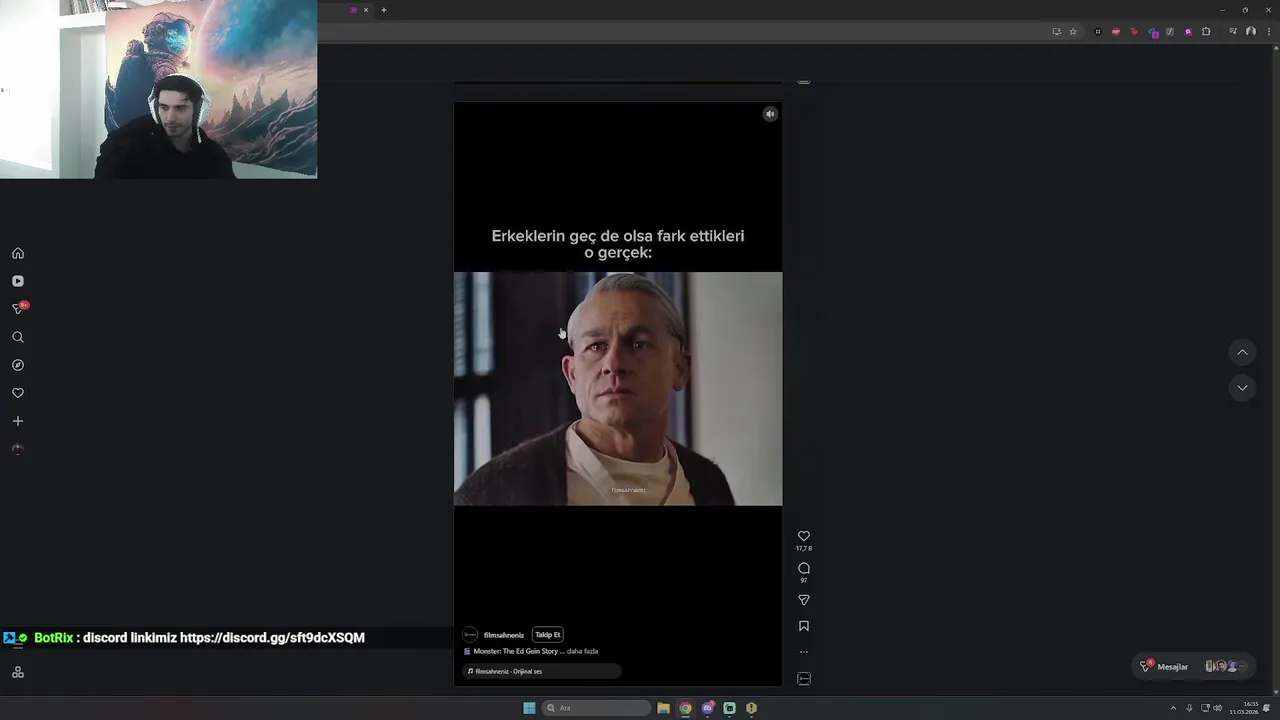The width and height of the screenshot is (1280, 720).
Task: Open the settings icon below the sidebar
Action: (x=18, y=672)
